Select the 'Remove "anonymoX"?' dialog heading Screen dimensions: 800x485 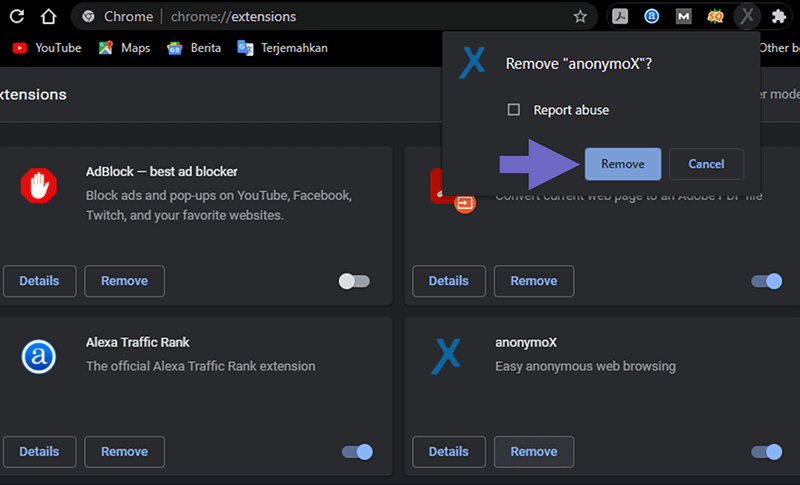coord(579,64)
